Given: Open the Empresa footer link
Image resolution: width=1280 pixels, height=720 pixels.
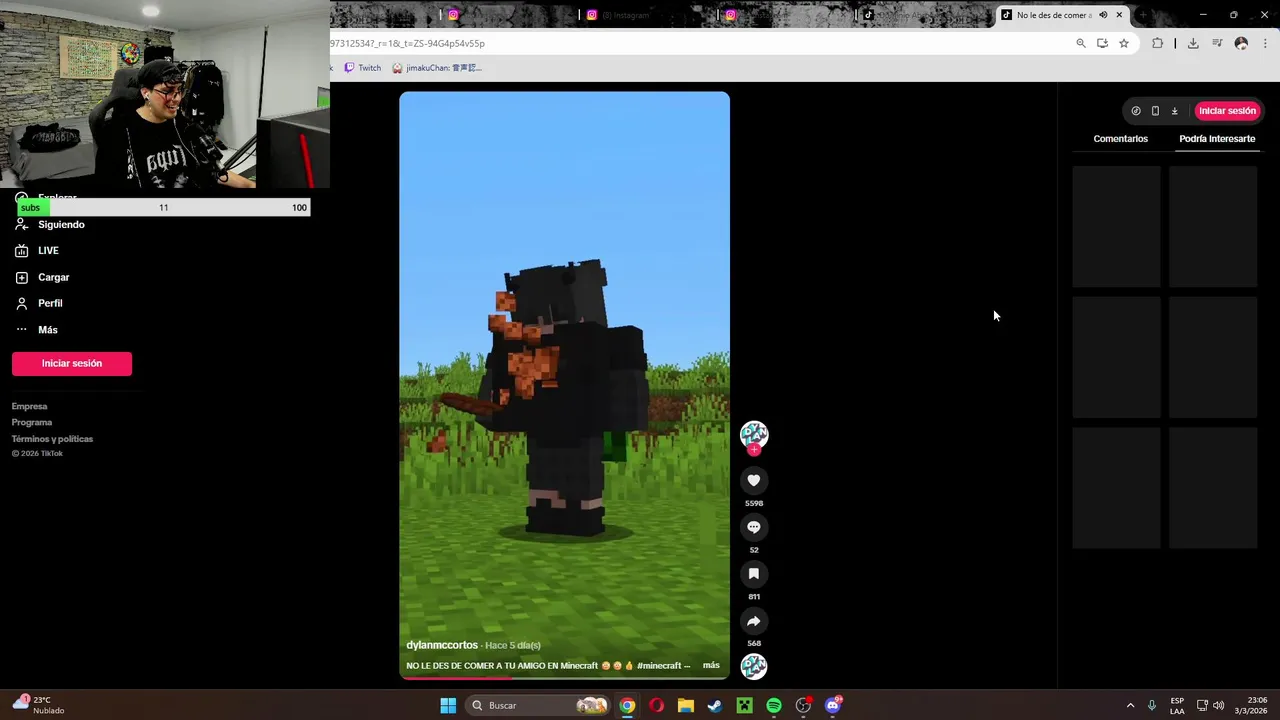Looking at the screenshot, I should pos(29,406).
